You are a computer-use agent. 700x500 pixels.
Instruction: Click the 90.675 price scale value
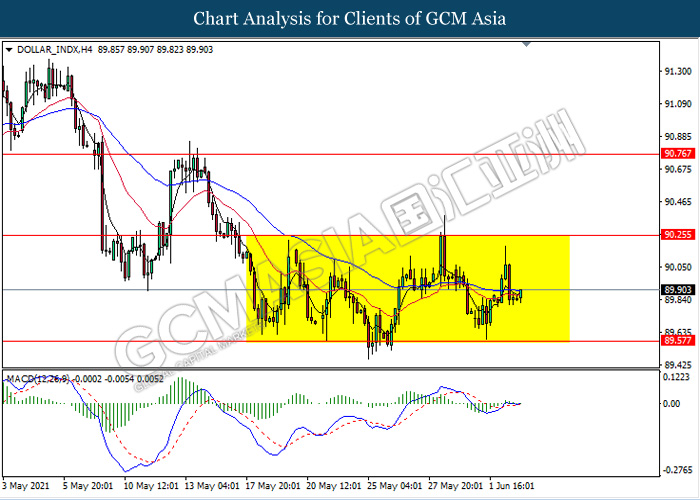[678, 169]
